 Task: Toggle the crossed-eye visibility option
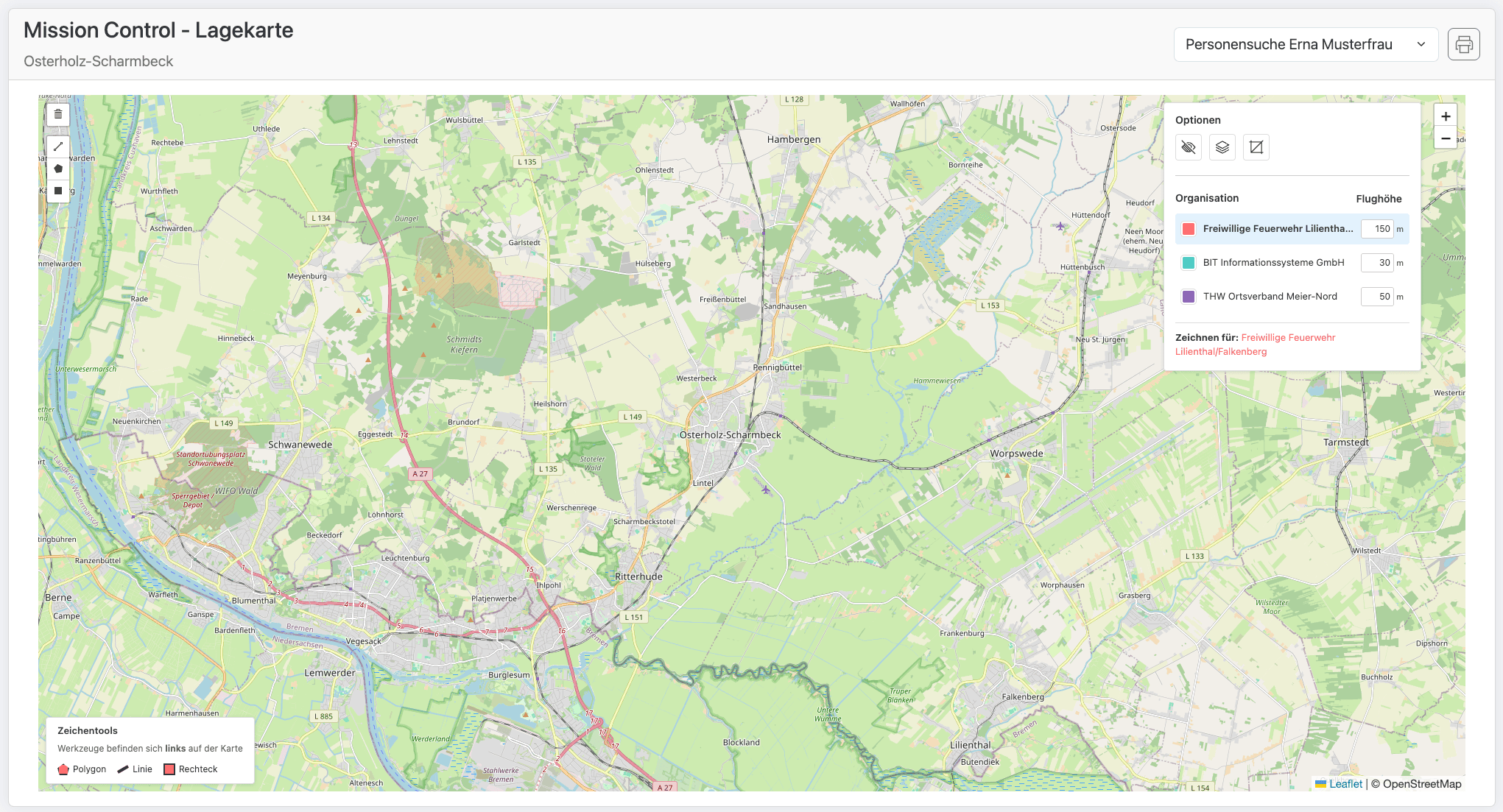(1188, 147)
